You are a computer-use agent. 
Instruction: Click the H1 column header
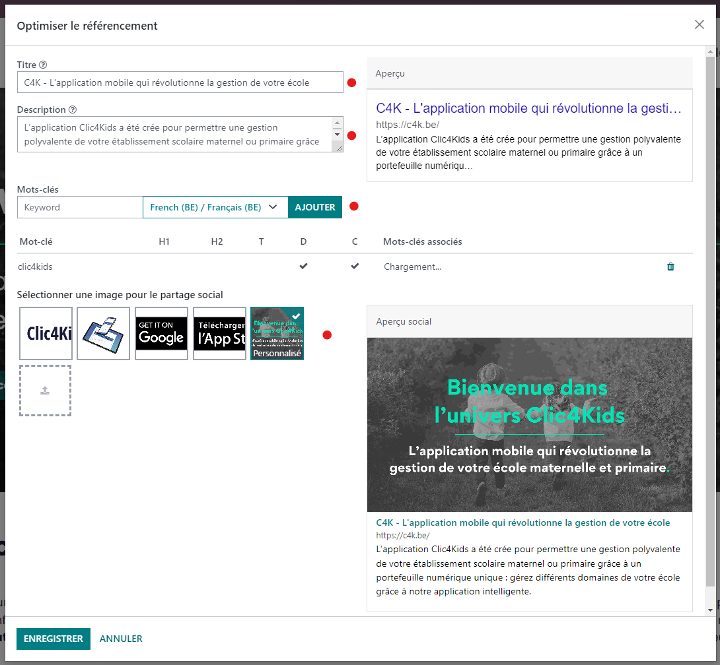point(164,242)
